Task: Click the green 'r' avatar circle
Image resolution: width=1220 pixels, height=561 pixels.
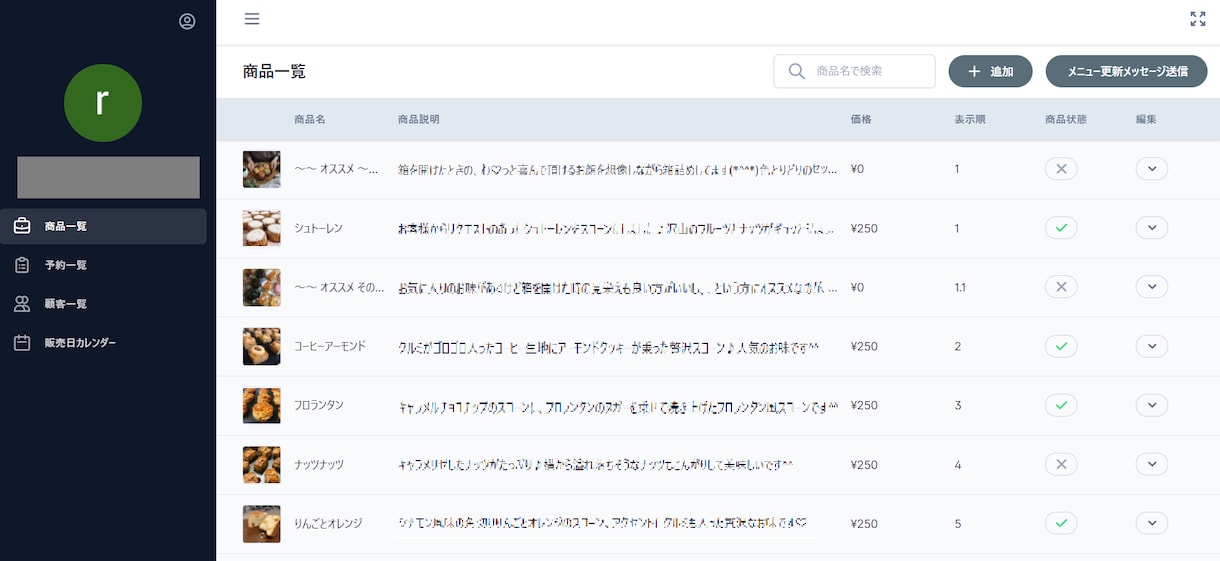Action: pos(103,103)
